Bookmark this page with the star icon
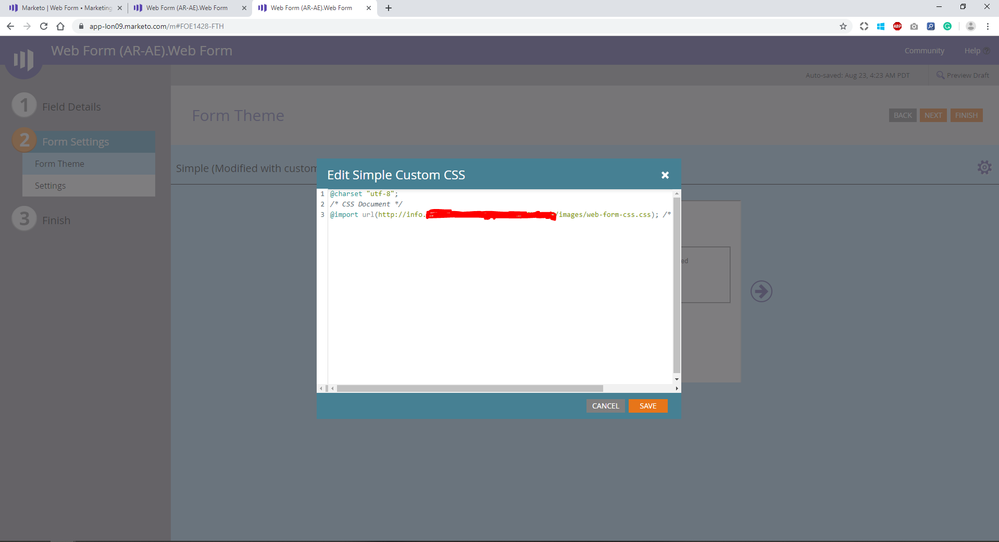 [x=843, y=26]
